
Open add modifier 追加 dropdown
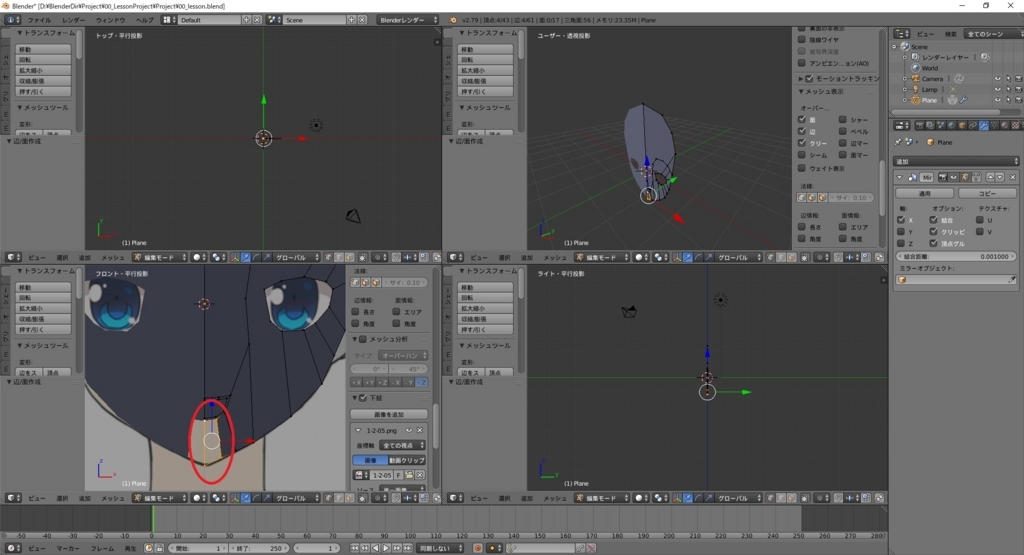(x=956, y=161)
